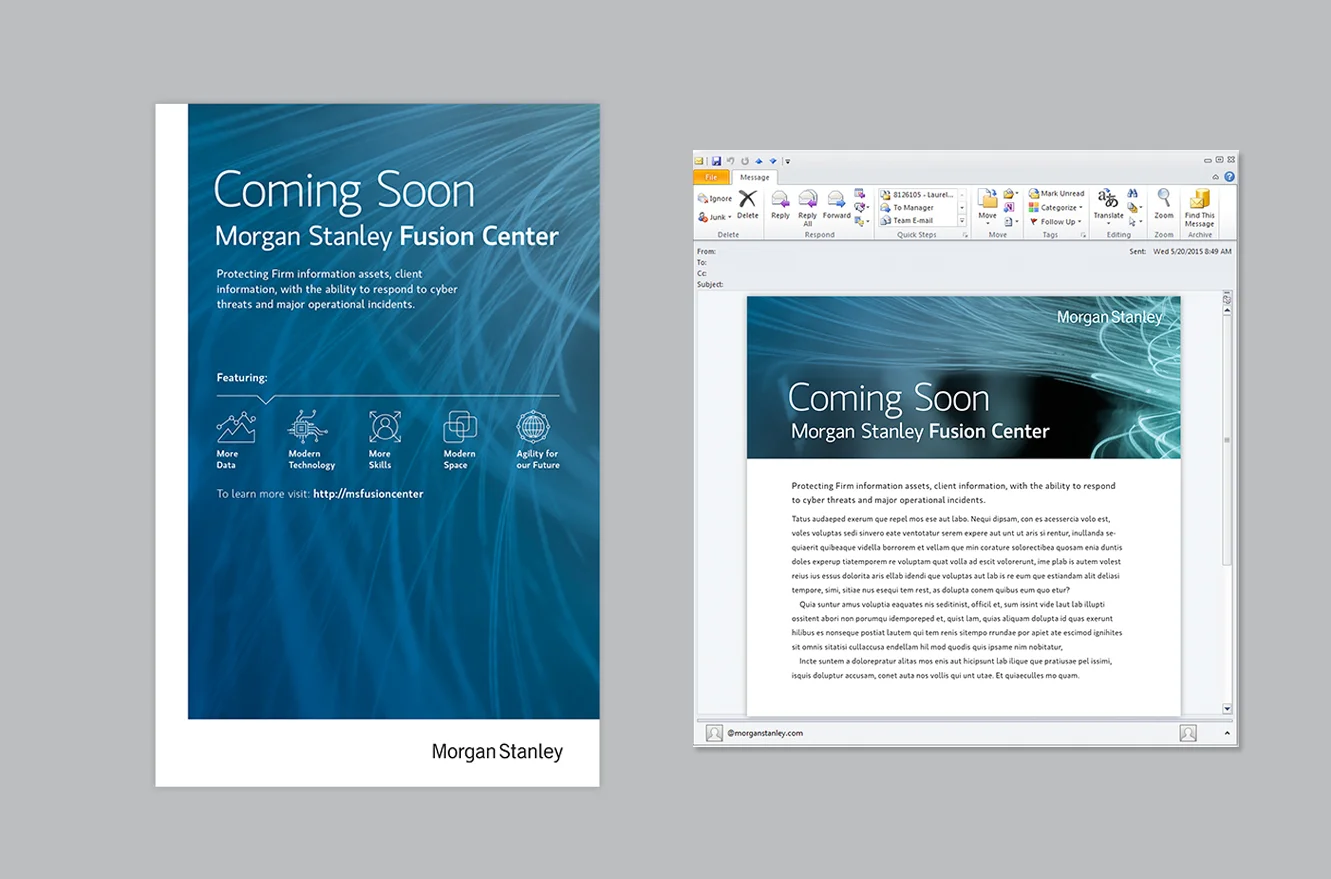This screenshot has width=1331, height=879.
Task: Click the ruler toggle above message scrollbar
Action: point(1227,298)
